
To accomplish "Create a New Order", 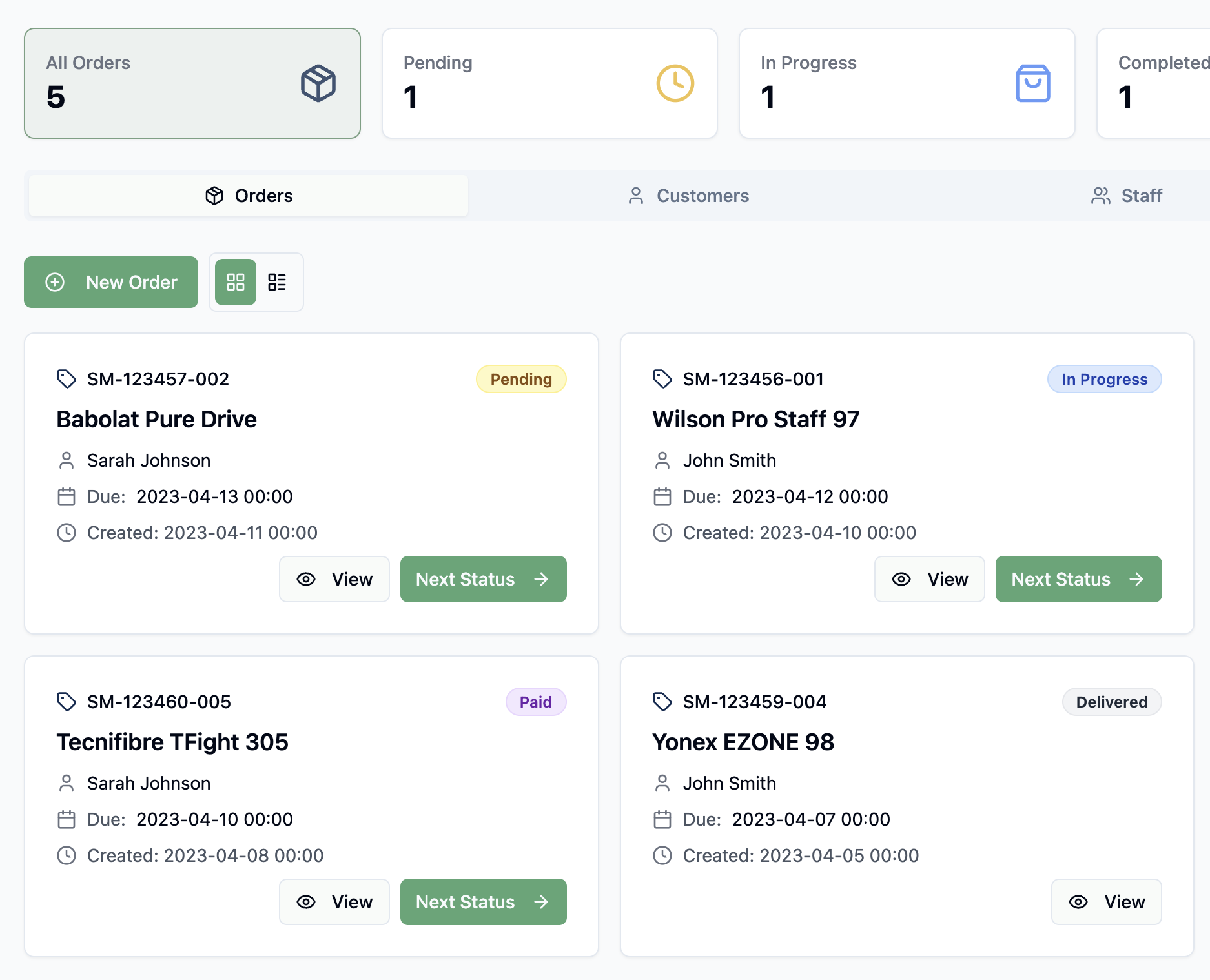I will 111,282.
